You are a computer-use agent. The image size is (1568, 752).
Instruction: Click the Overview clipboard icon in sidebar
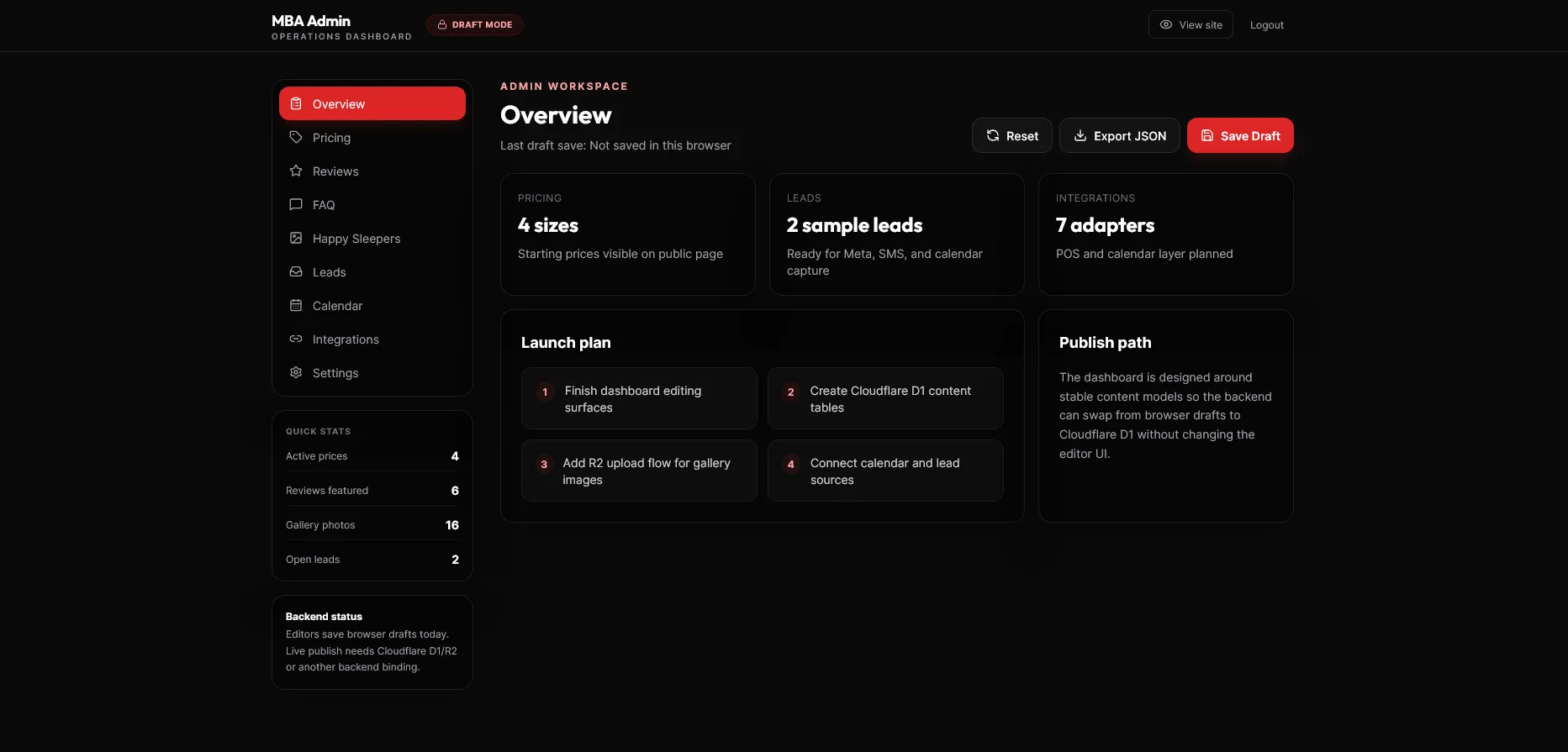(296, 103)
